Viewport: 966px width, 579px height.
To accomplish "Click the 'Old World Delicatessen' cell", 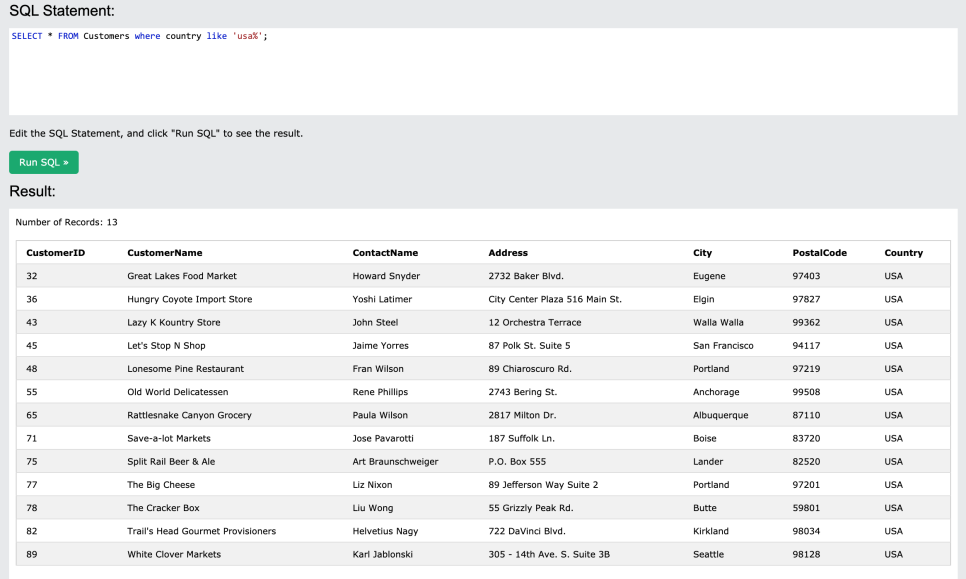I will (x=177, y=392).
